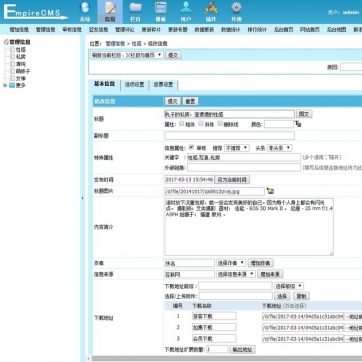Enable the 删除线 (strikethrough) checkbox
Screen dimensions: 362x362
220,124
